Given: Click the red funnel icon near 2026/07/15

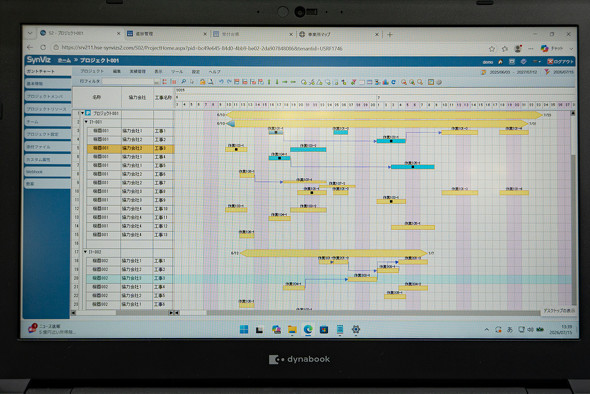Looking at the screenshot, I should 547,72.
